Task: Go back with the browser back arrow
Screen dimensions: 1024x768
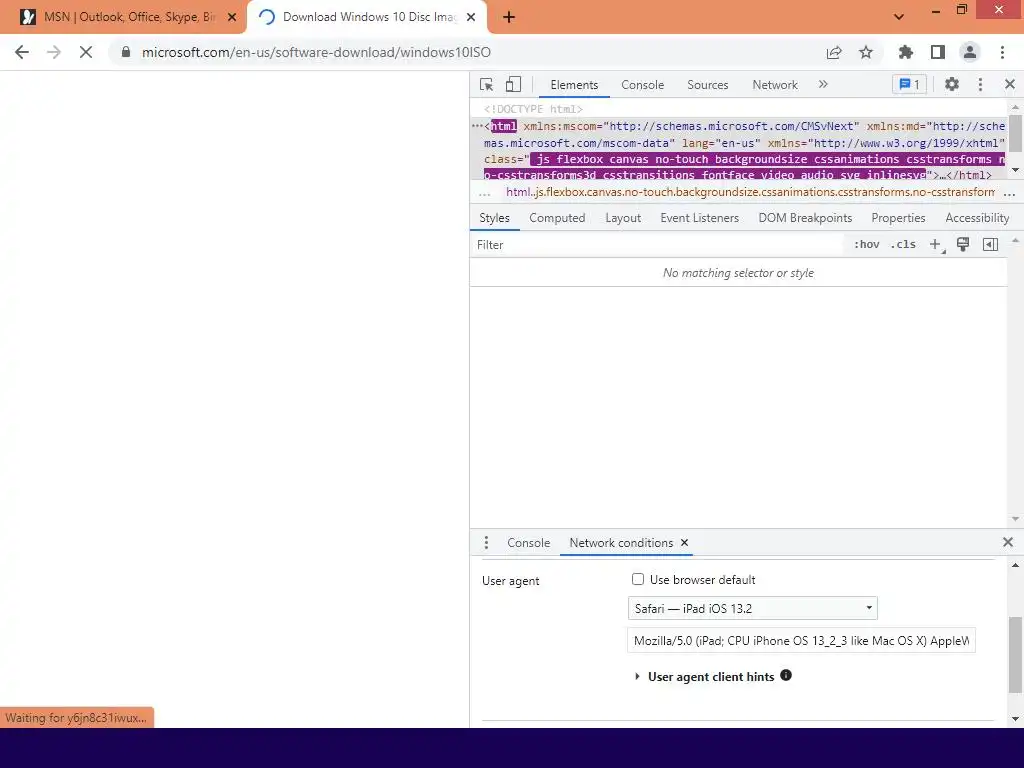Action: tap(22, 52)
